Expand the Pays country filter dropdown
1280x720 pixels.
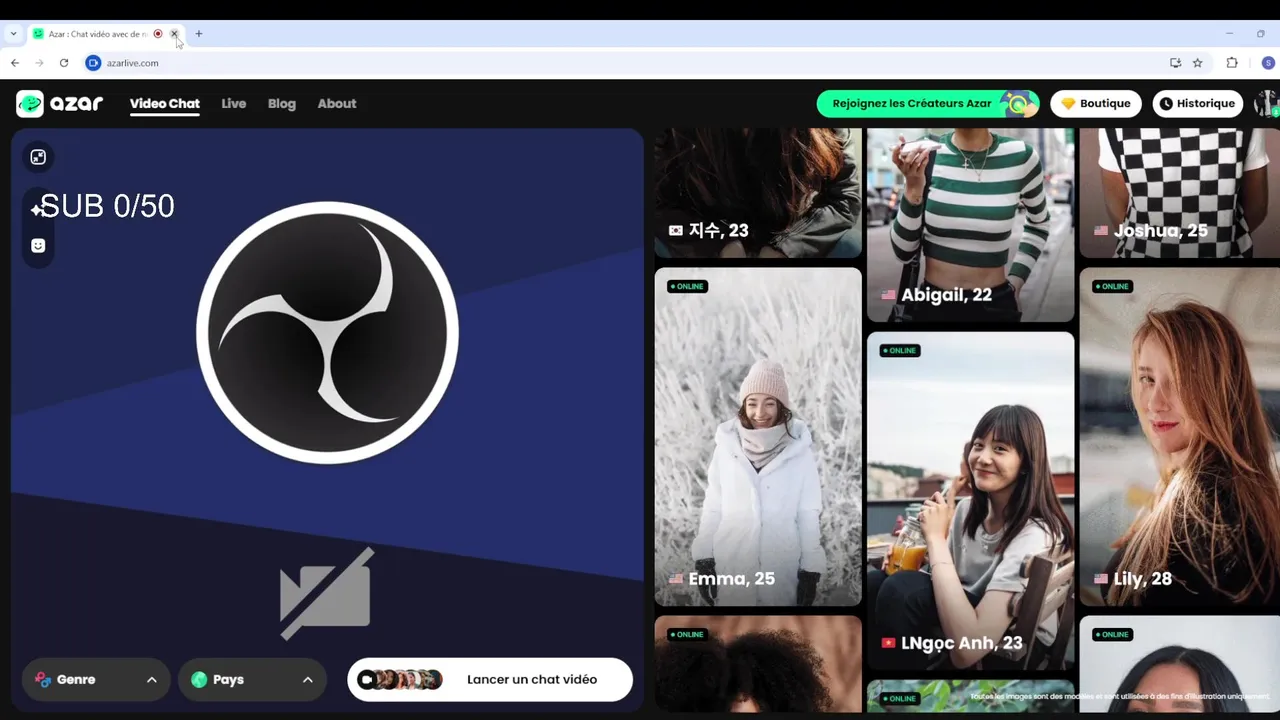[252, 679]
